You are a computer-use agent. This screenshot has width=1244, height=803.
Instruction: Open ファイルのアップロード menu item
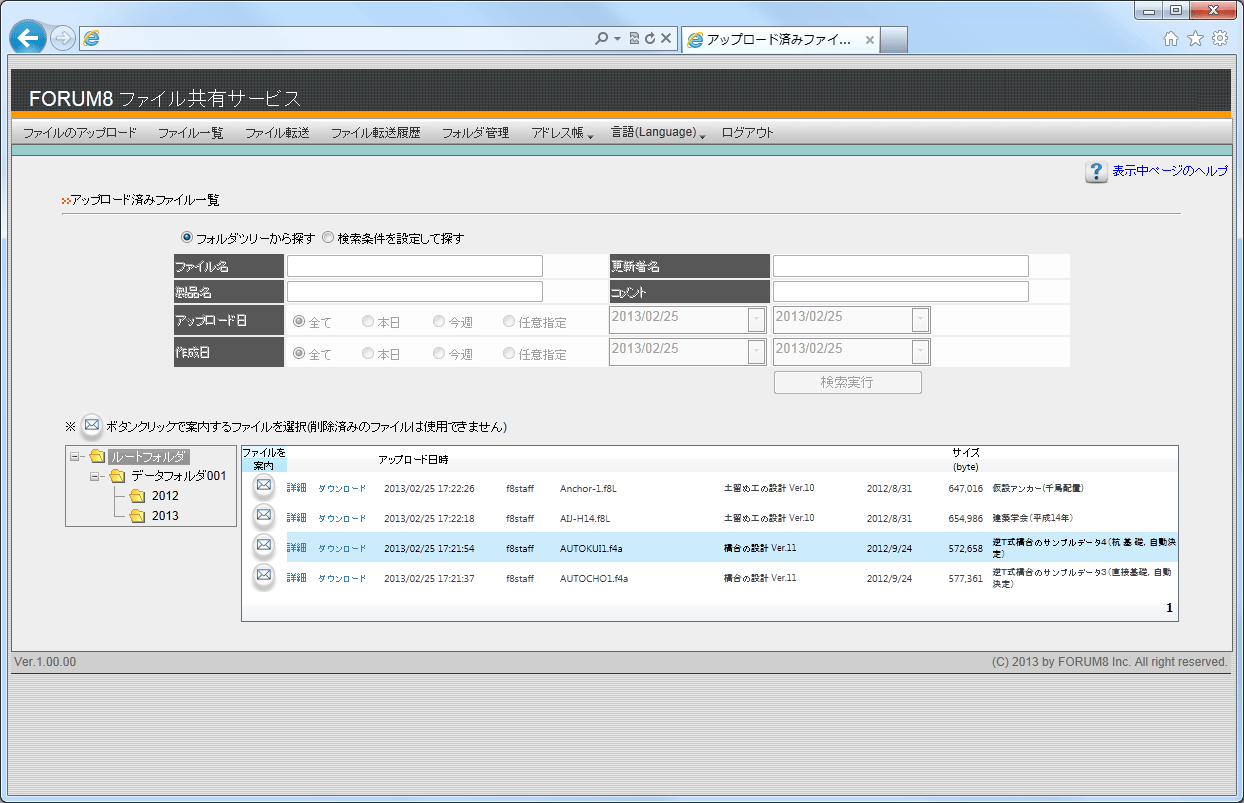(80, 133)
